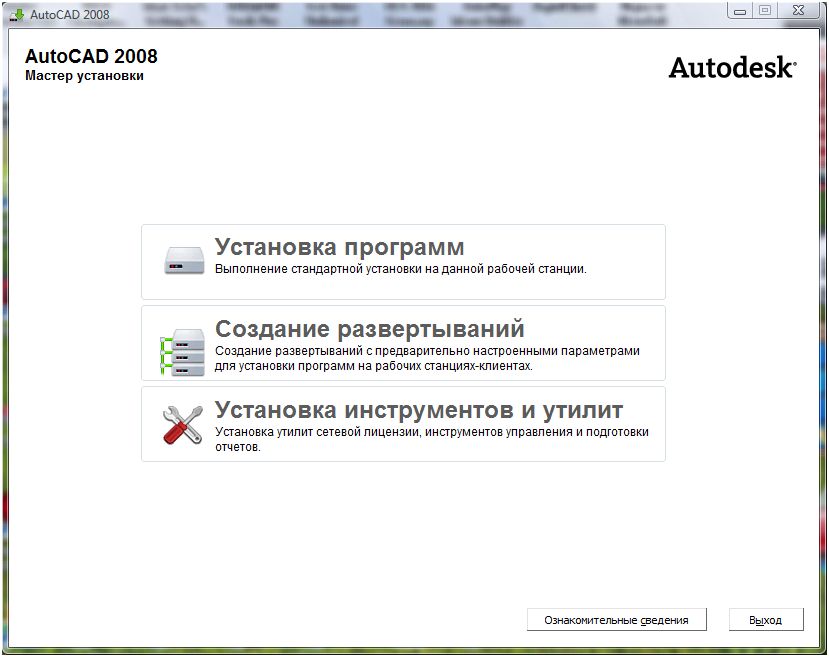This screenshot has height=657, width=829.
Task: Click the 'Мастер установки' subtitle
Action: (85, 76)
